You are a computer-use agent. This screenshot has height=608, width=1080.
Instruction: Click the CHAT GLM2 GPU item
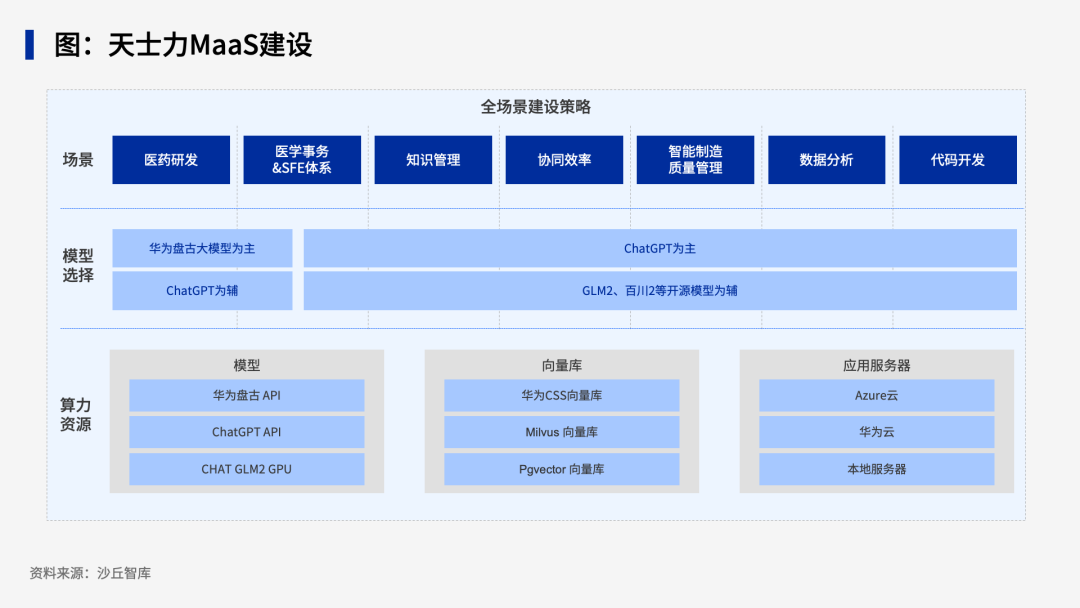(247, 469)
